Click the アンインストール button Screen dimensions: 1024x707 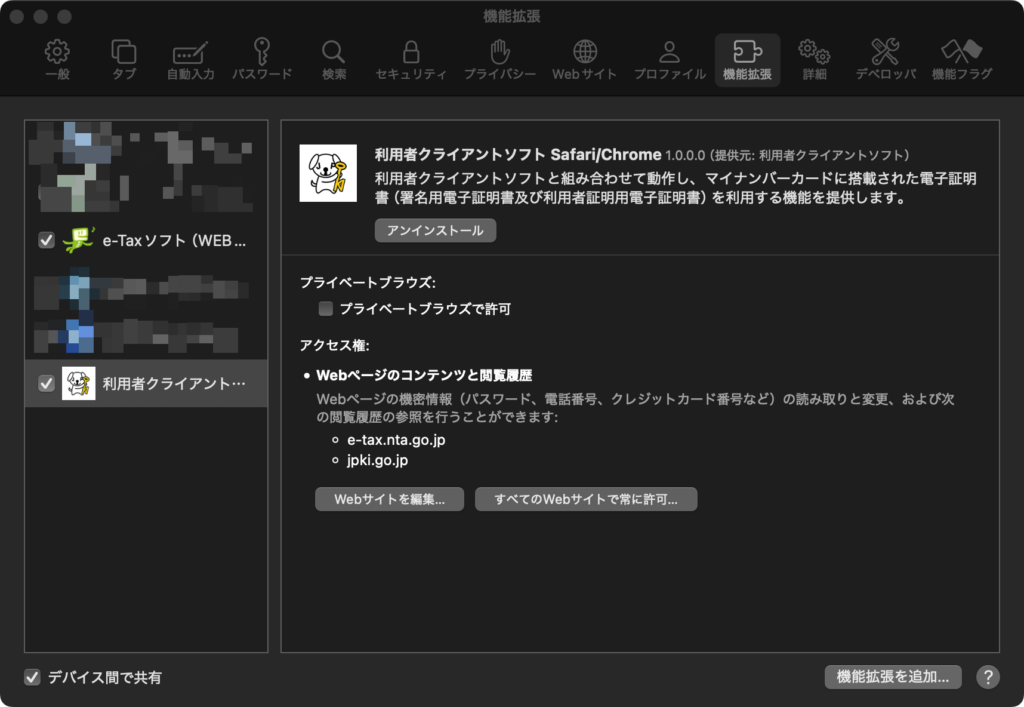point(435,230)
